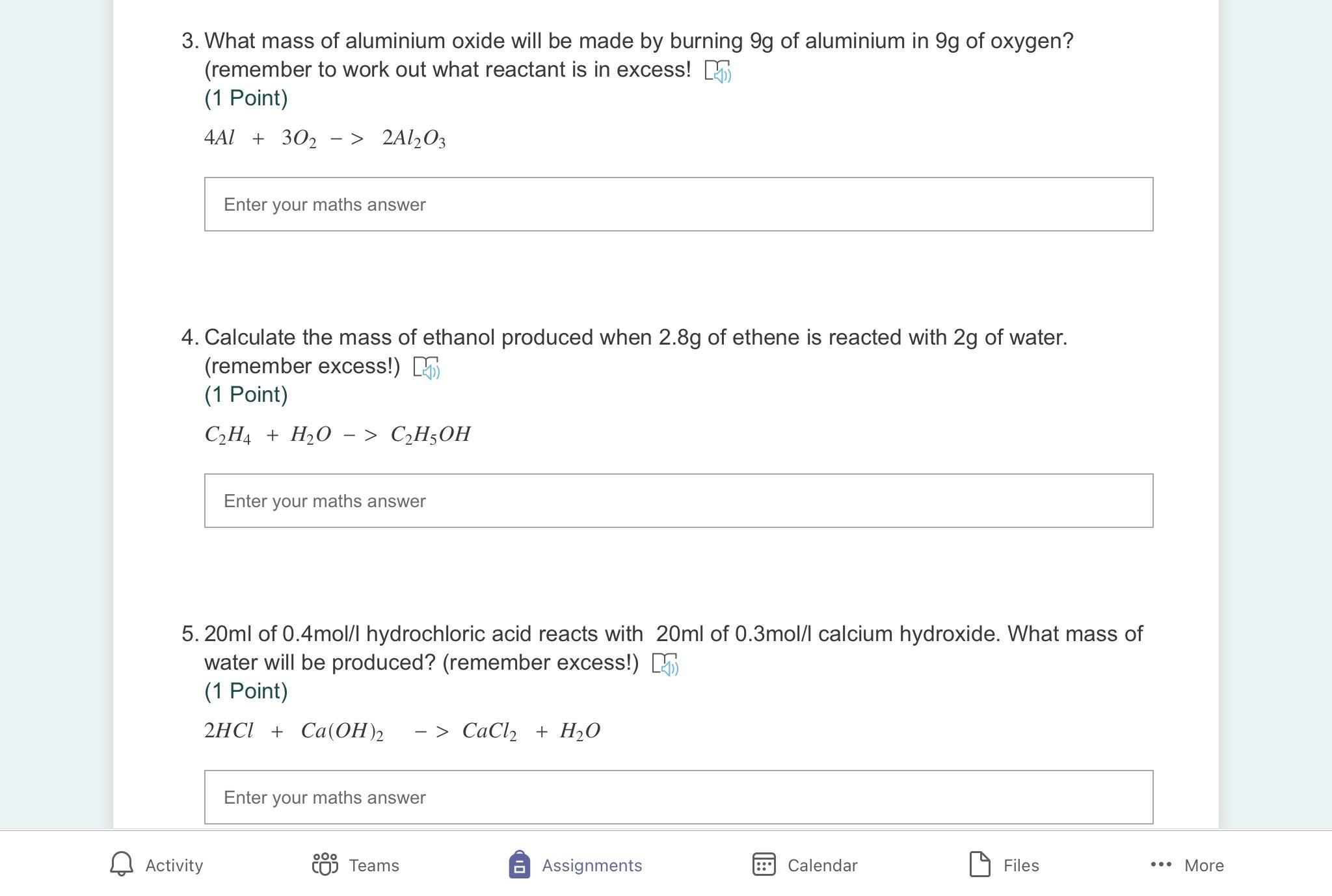This screenshot has width=1332, height=896.
Task: Select the ethanol question answer box
Action: pyautogui.click(x=678, y=501)
